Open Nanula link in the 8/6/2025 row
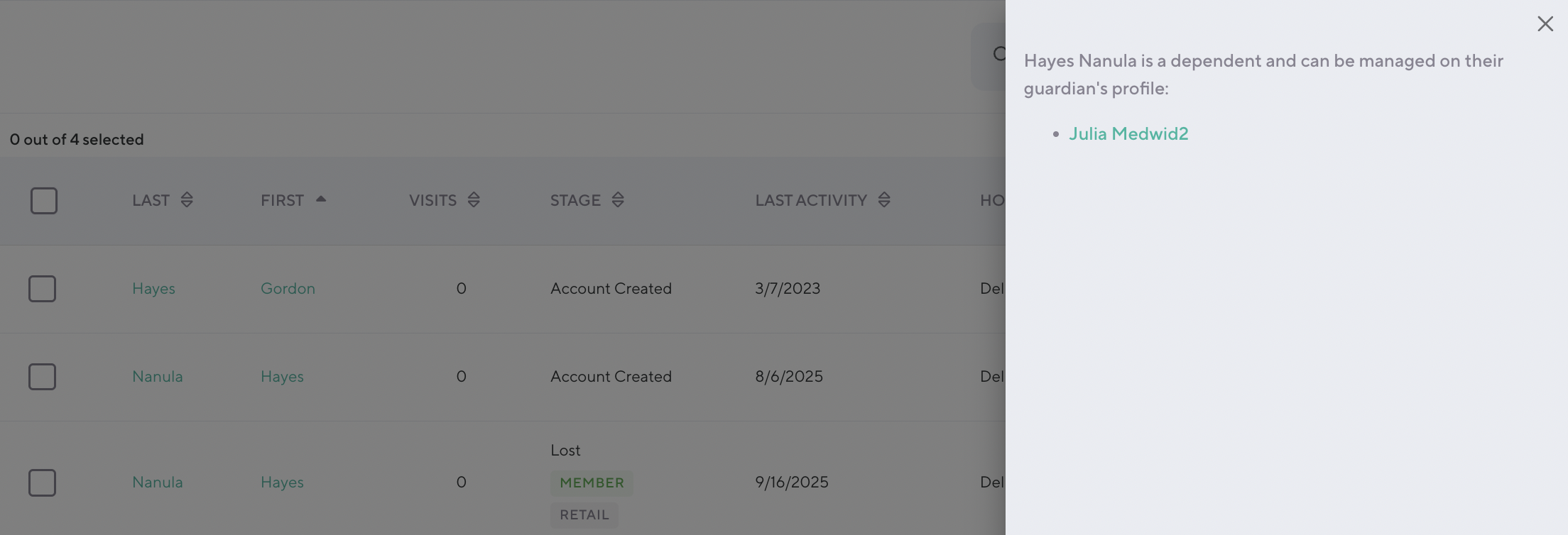This screenshot has height=535, width=1568. tap(158, 377)
